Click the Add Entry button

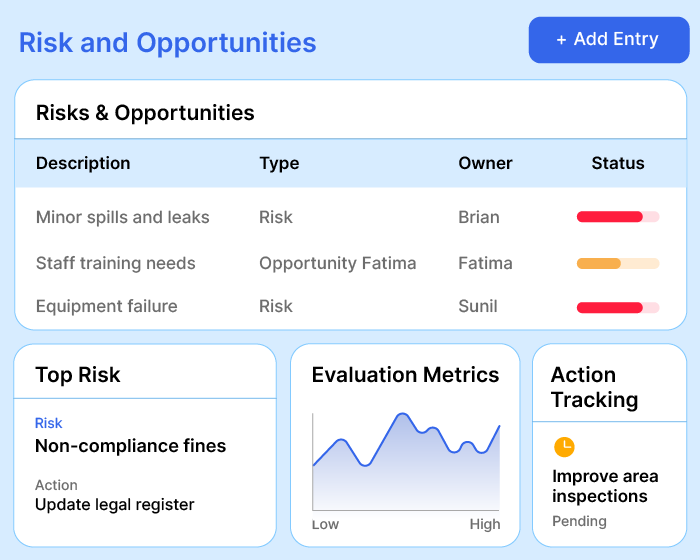pos(608,40)
